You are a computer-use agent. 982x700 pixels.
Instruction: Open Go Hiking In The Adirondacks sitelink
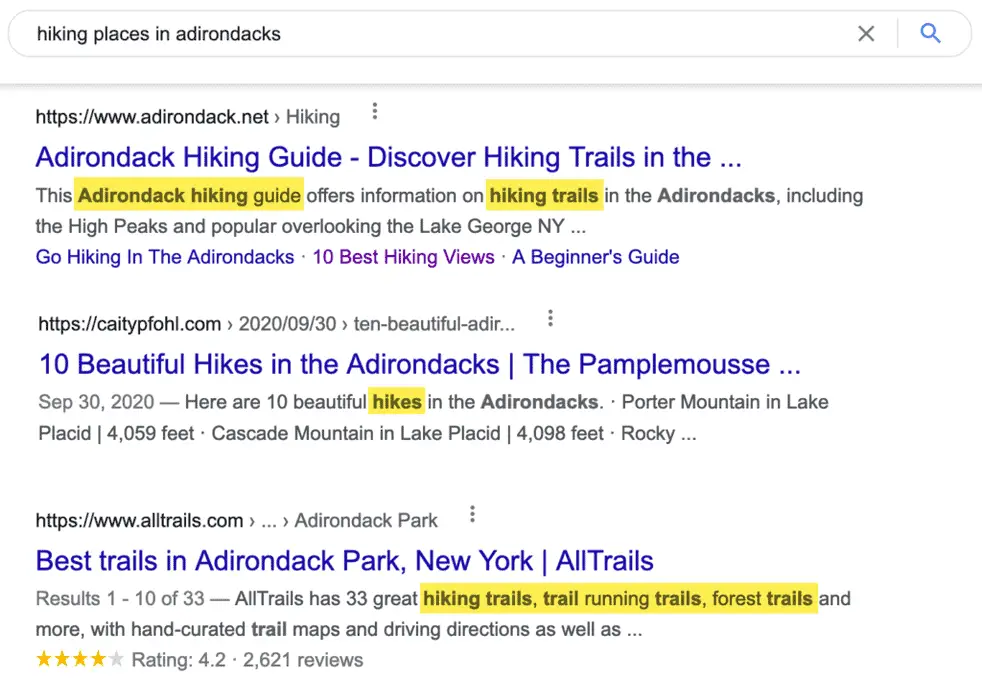[165, 257]
